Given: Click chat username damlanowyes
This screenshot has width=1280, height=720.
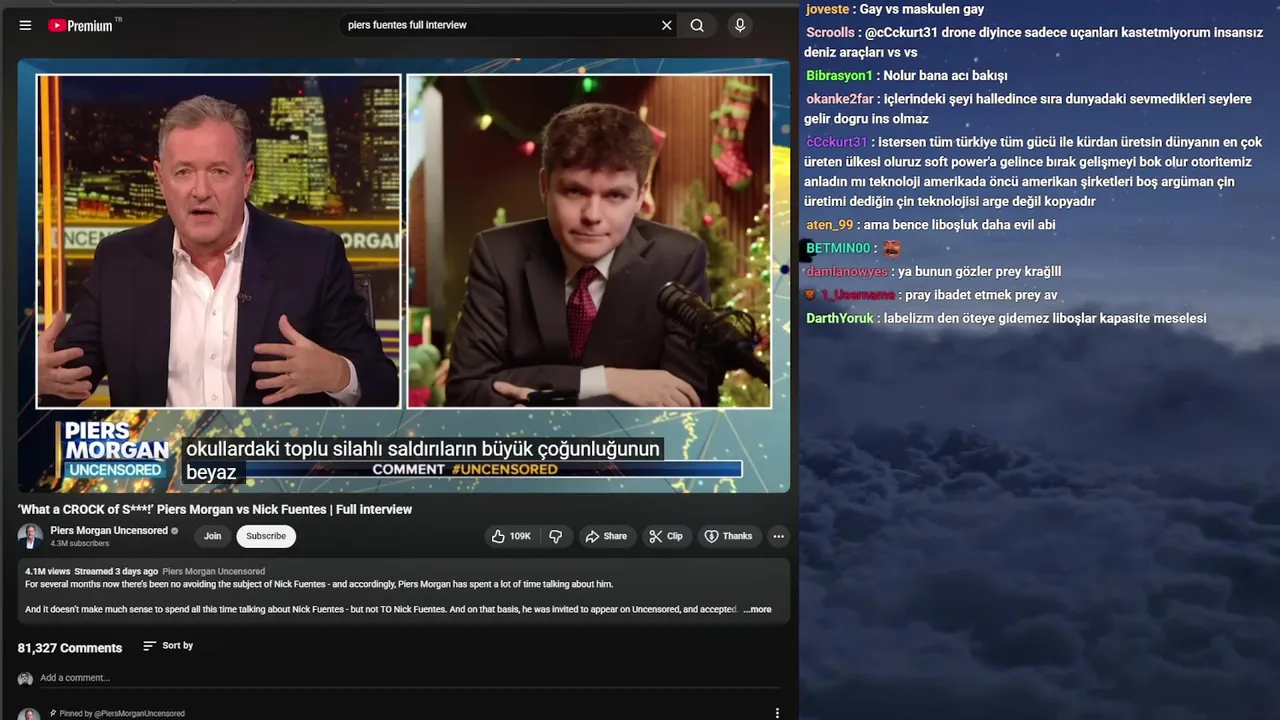Looking at the screenshot, I should 847,272.
